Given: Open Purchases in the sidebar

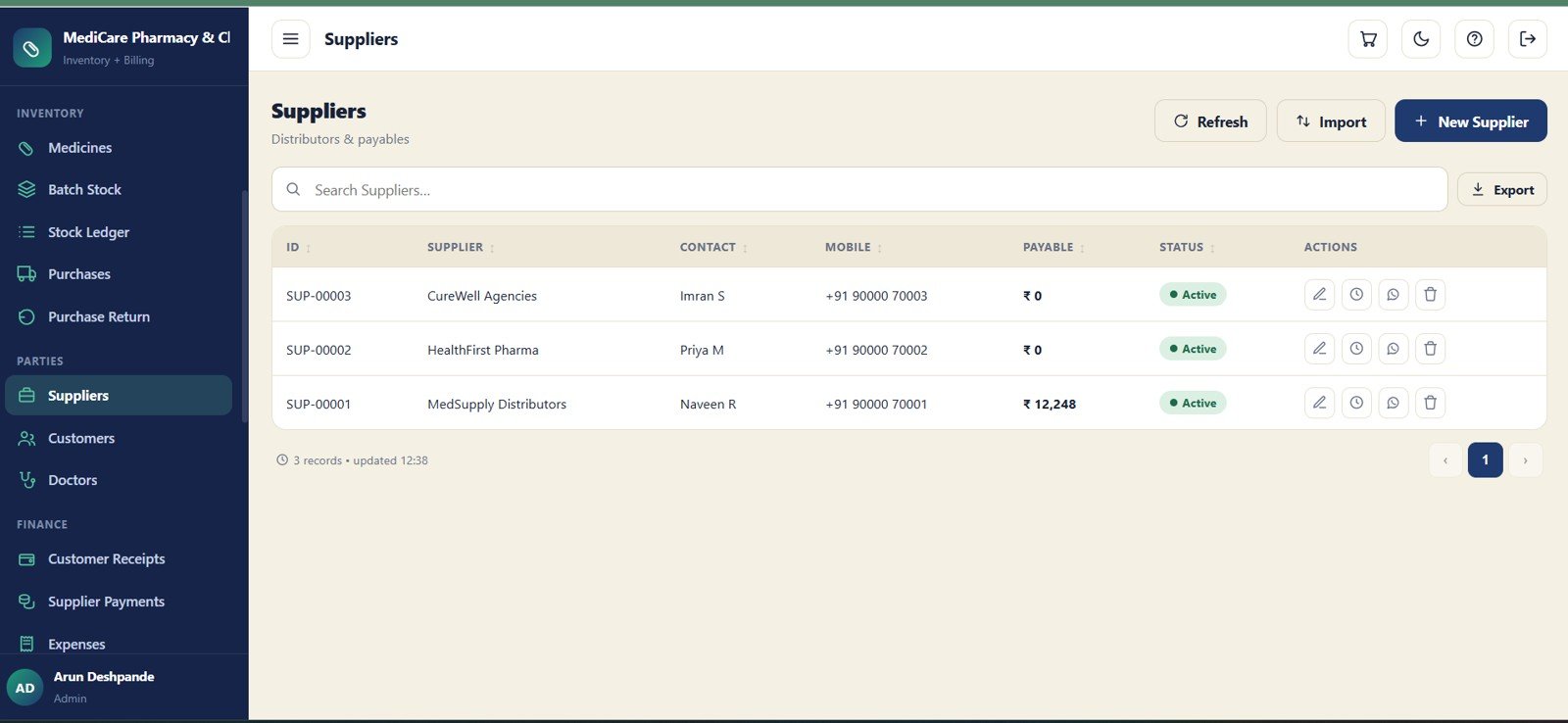Looking at the screenshot, I should 119,274.
